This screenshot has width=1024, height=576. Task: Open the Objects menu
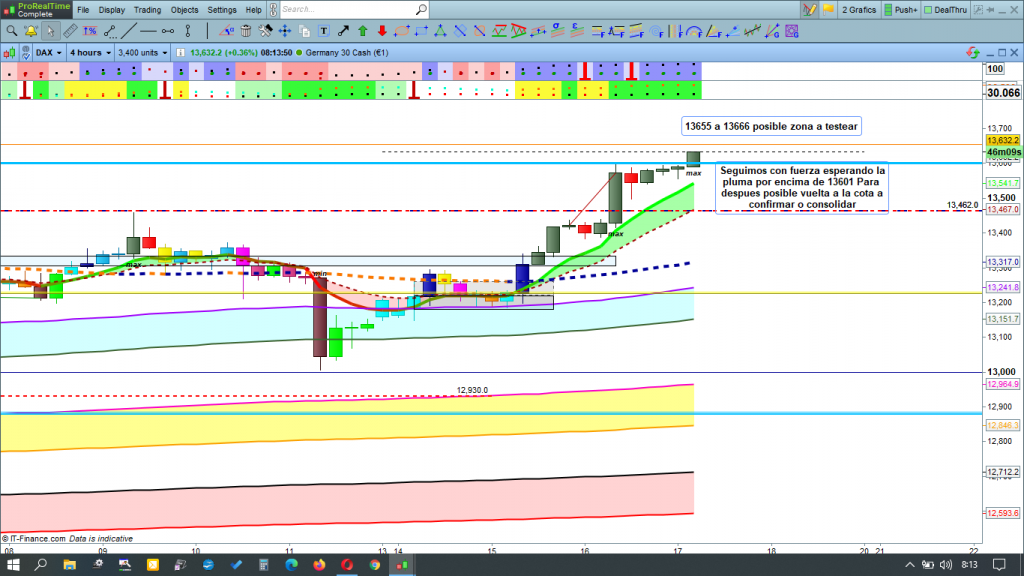[x=184, y=9]
